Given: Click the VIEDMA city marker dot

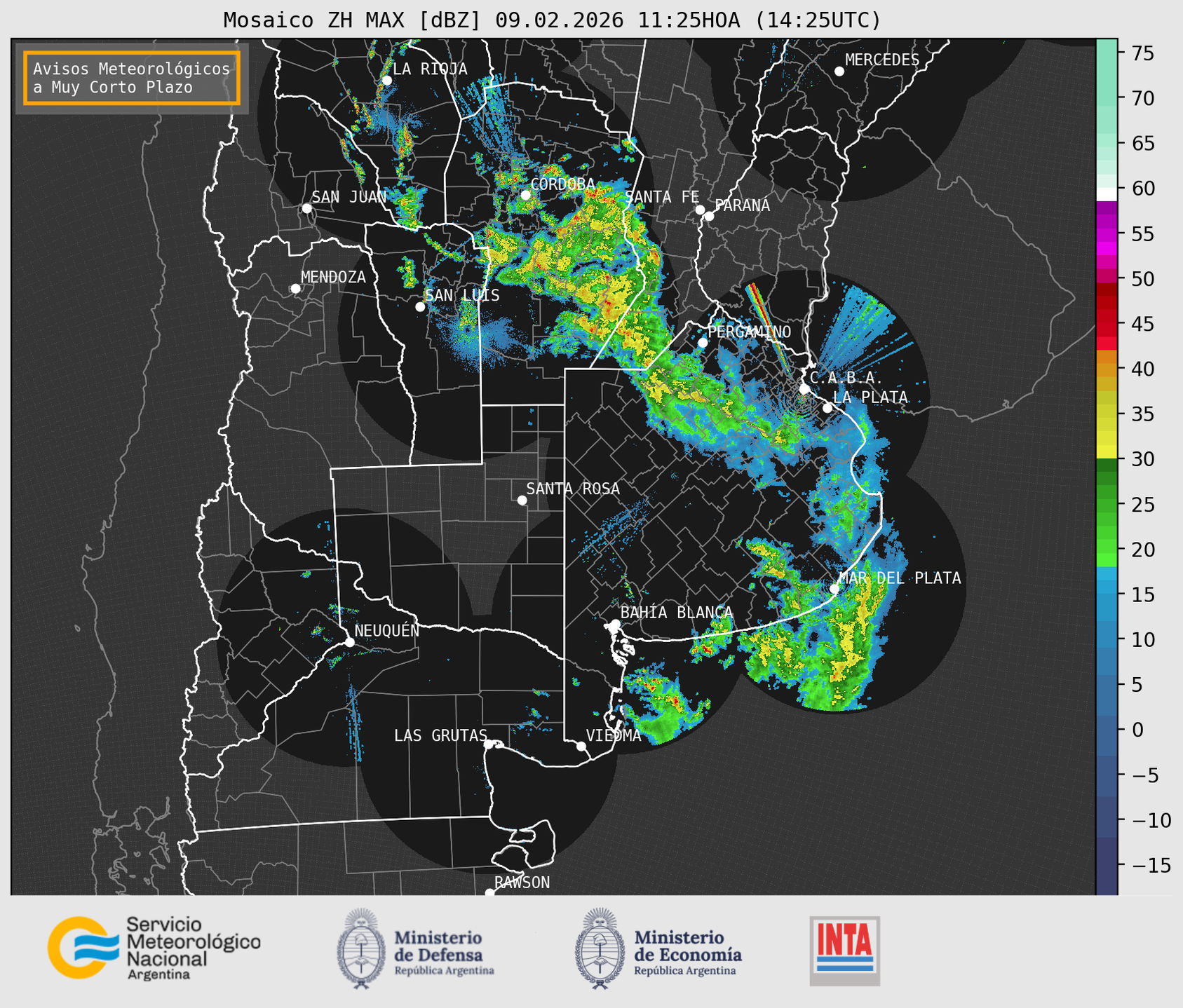Looking at the screenshot, I should click(x=581, y=746).
